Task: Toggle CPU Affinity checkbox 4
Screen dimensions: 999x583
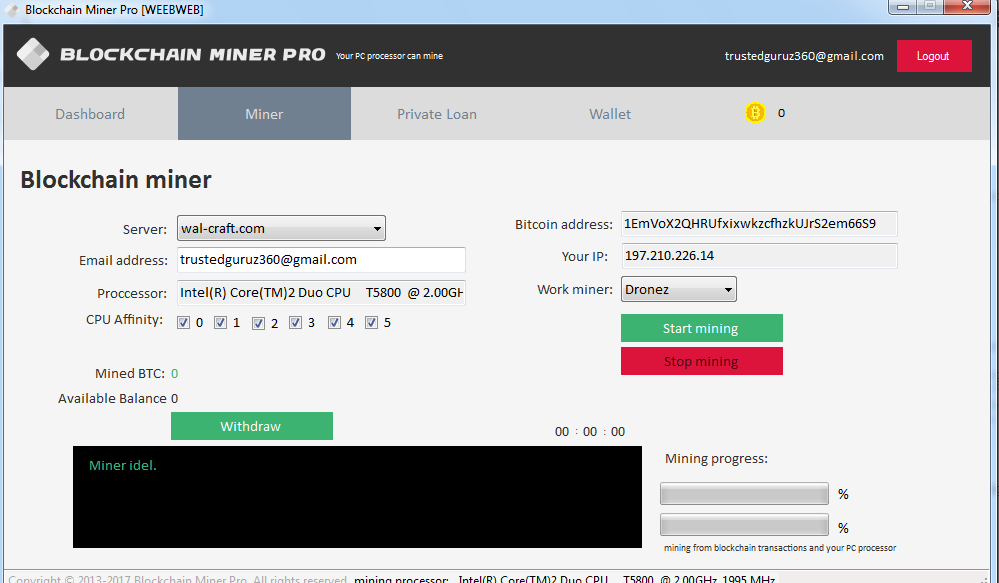Action: (x=334, y=322)
